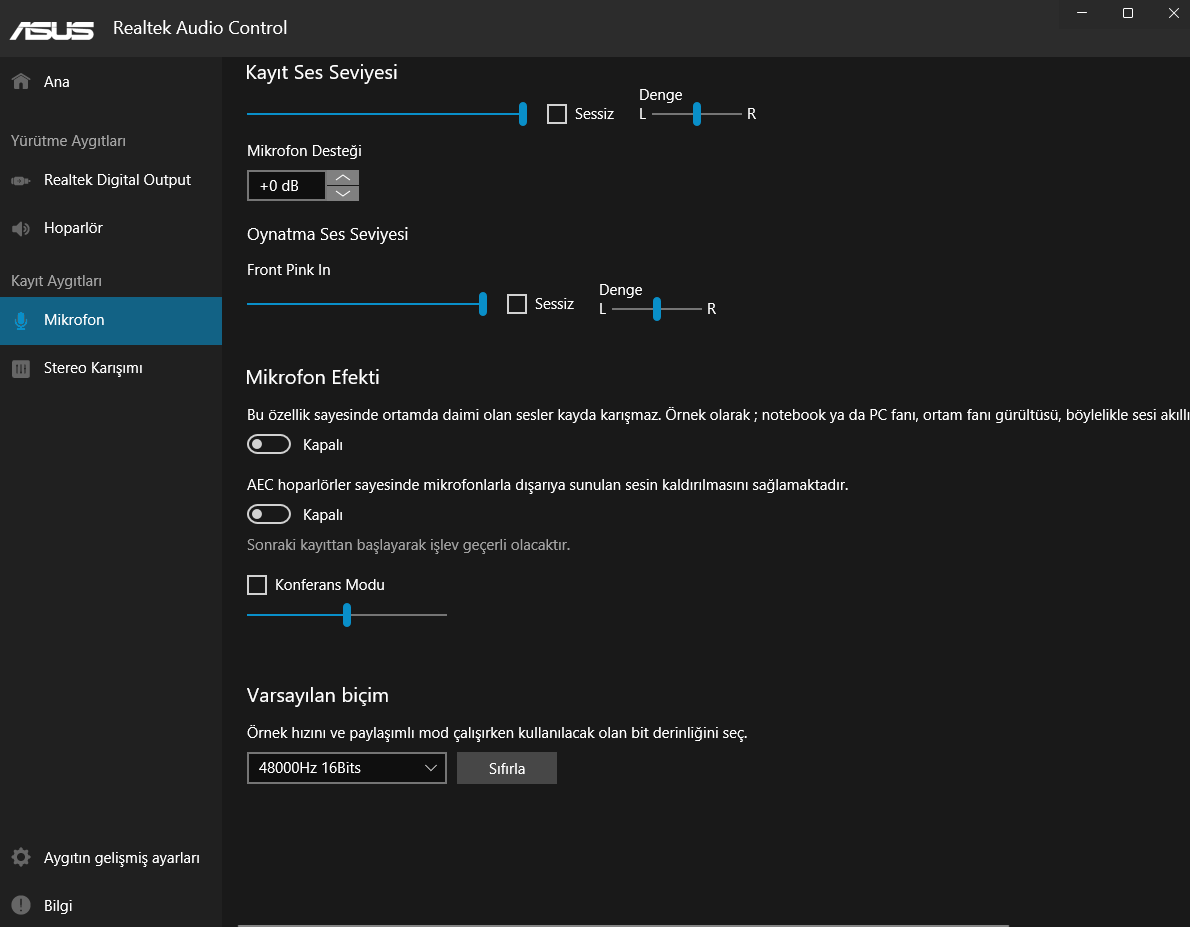The height and width of the screenshot is (927, 1190).
Task: Increase Mikrofon Desteği with up arrow
Action: click(343, 178)
